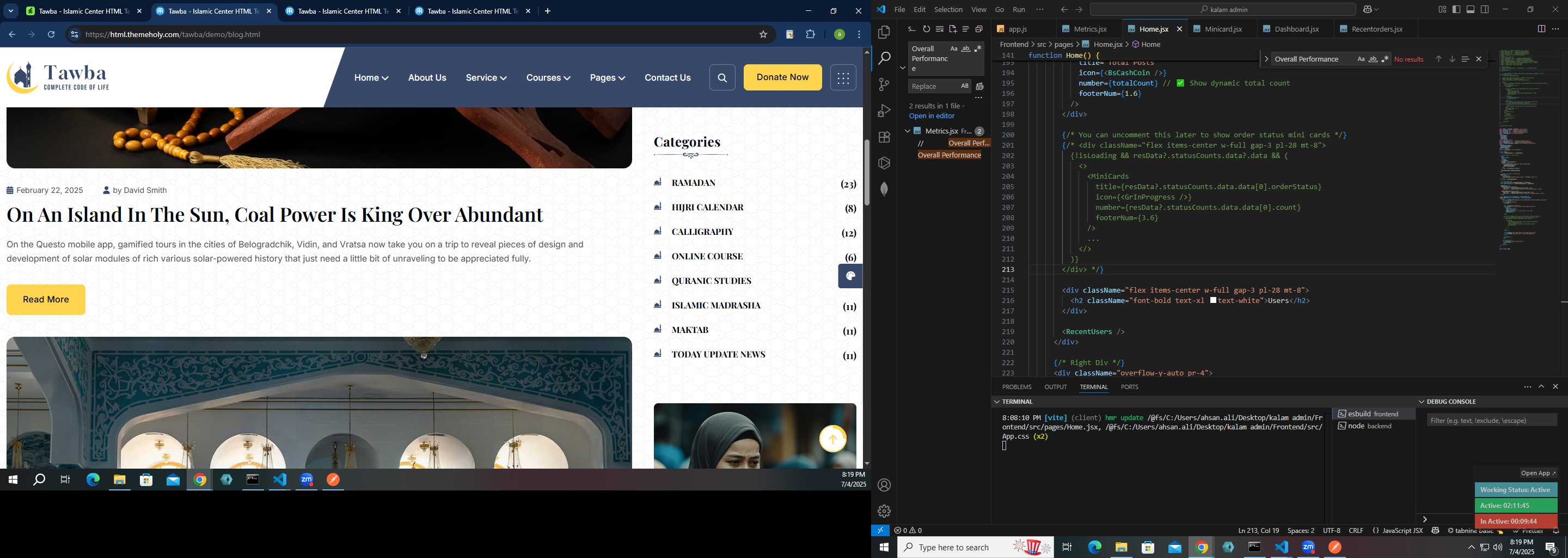Screen dimensions: 1568x558
Task: Collapse all search results icon
Action: (x=979, y=29)
